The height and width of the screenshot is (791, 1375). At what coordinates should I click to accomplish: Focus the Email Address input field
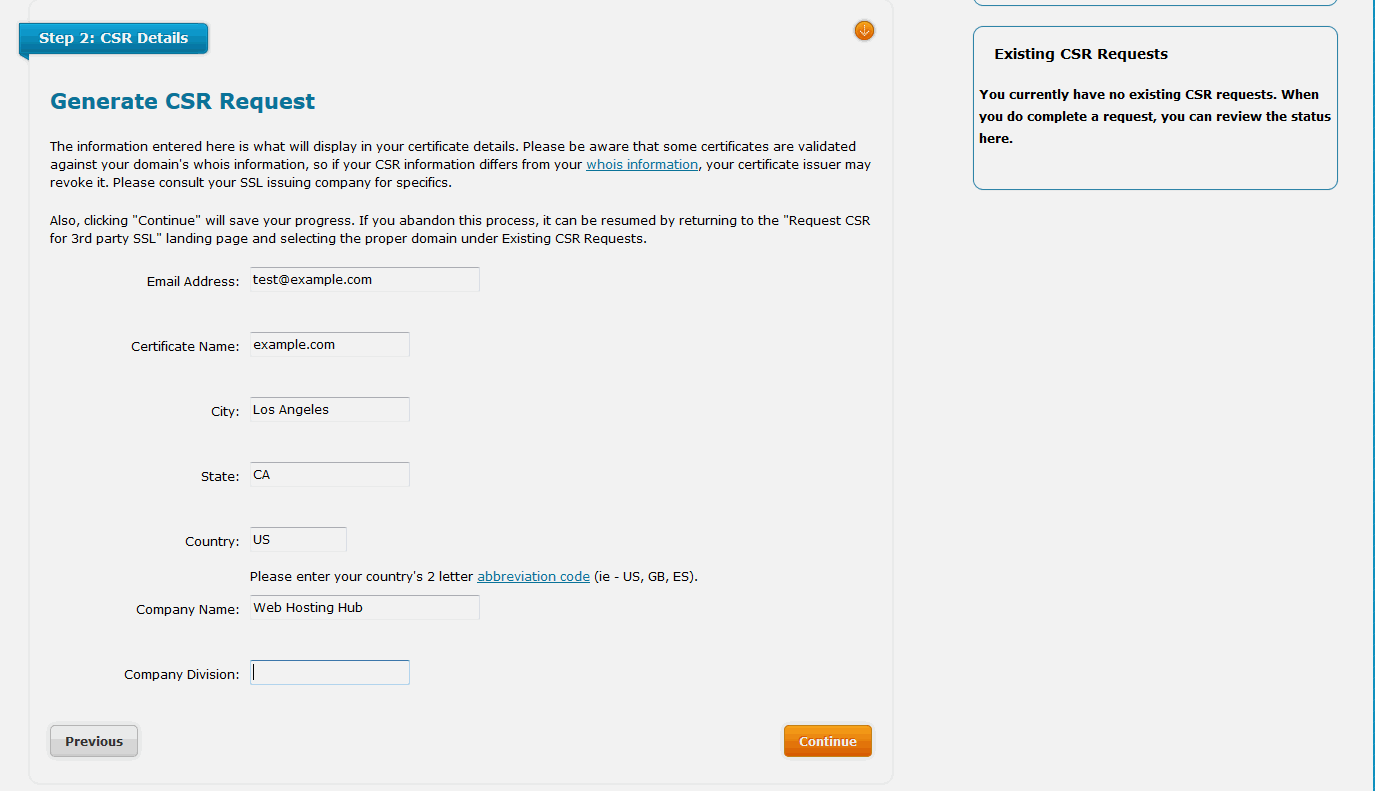coord(364,280)
